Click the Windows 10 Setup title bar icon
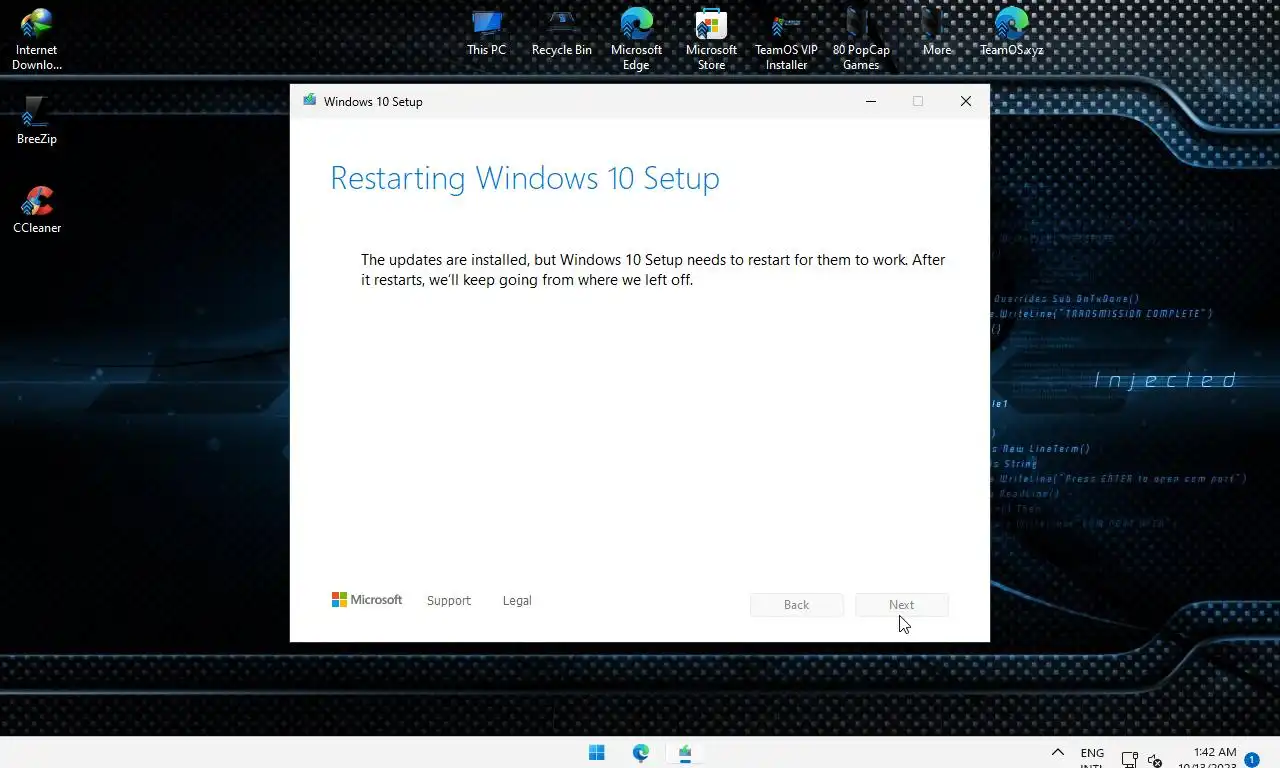This screenshot has height=768, width=1280. pyautogui.click(x=310, y=101)
